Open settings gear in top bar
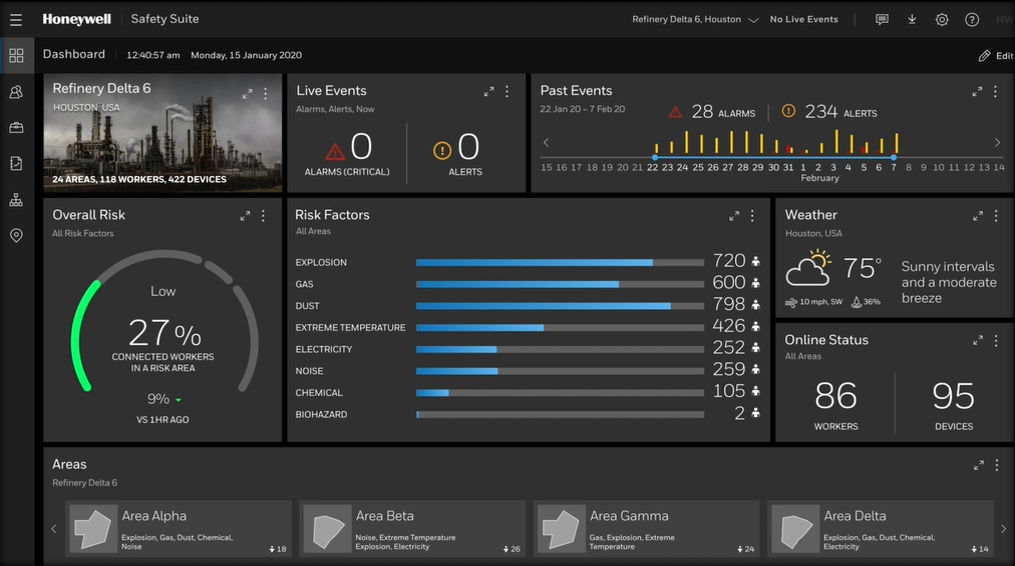The width and height of the screenshot is (1015, 566). pos(942,19)
